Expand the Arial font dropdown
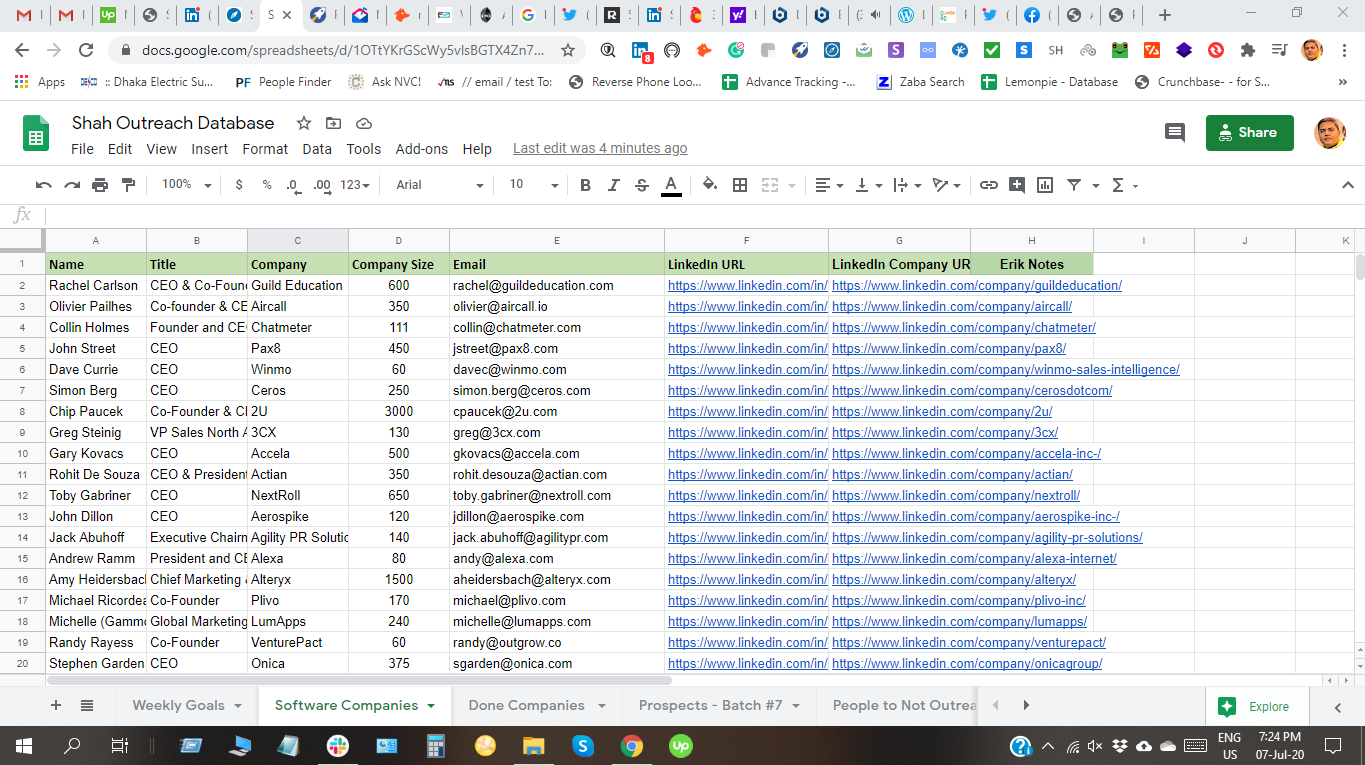Viewport: 1365px width, 765px height. pyautogui.click(x=439, y=185)
